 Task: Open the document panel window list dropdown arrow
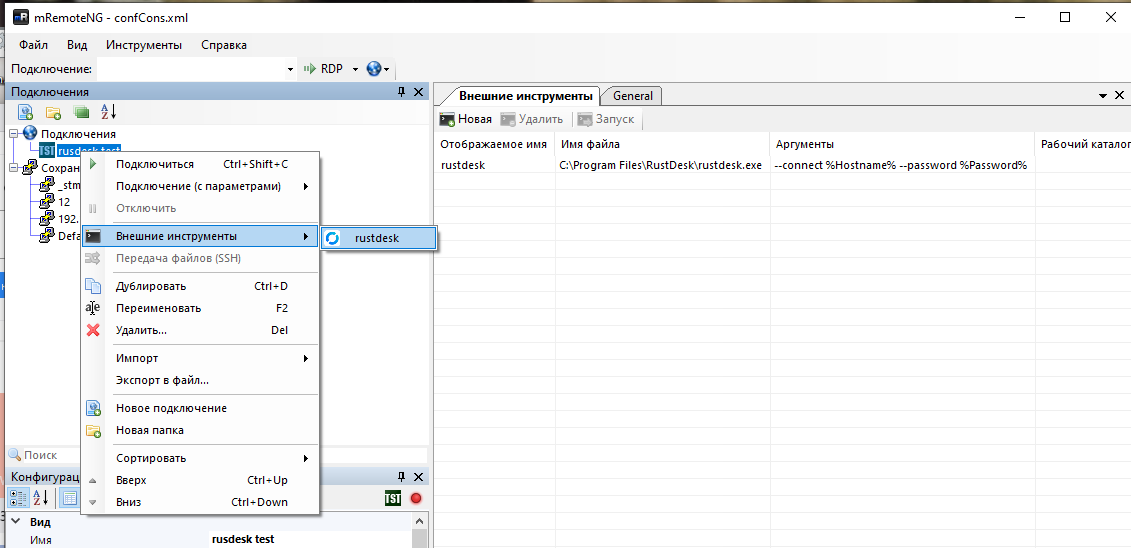click(x=1103, y=96)
